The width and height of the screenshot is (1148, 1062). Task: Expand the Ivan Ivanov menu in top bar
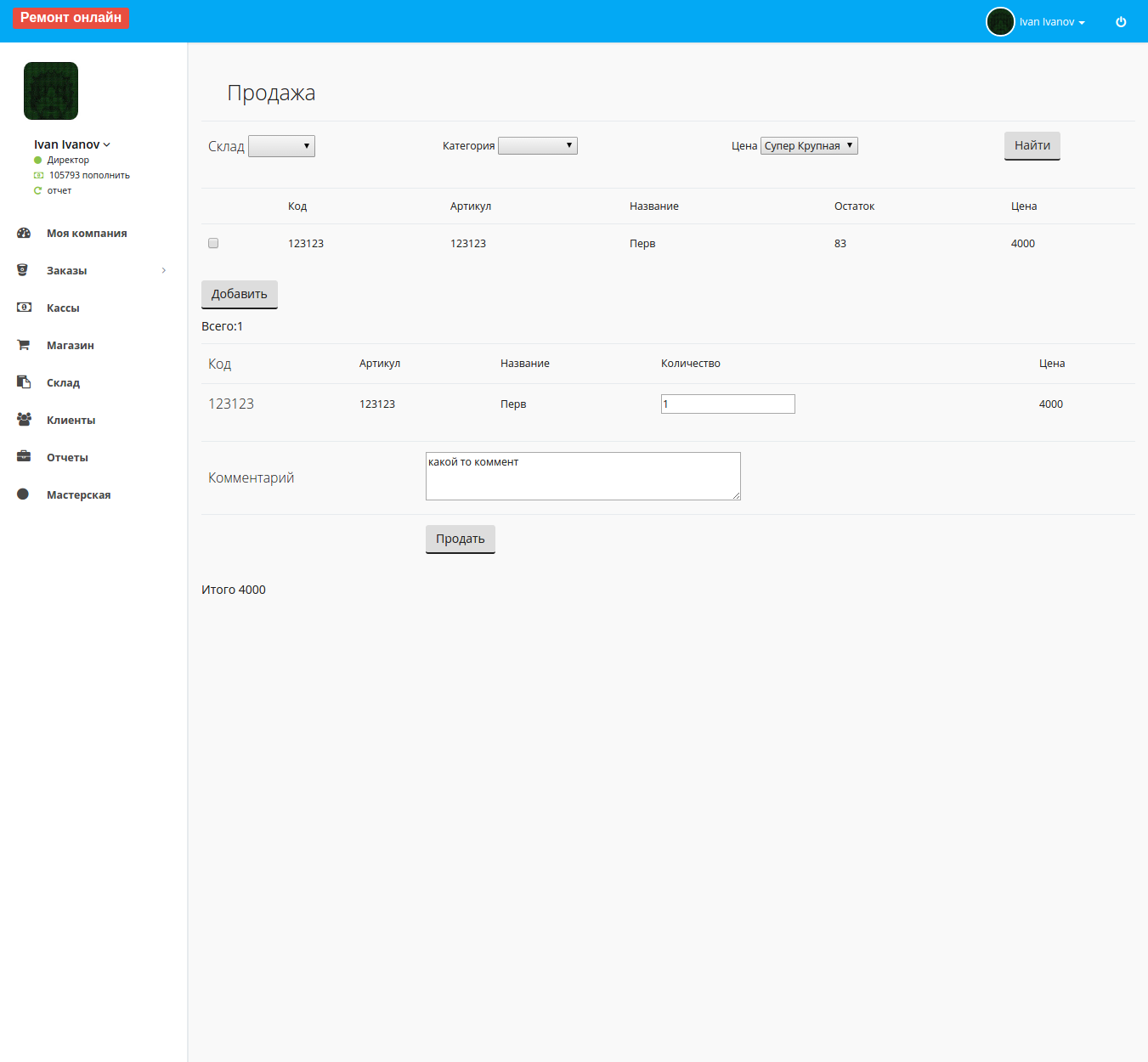click(1052, 22)
